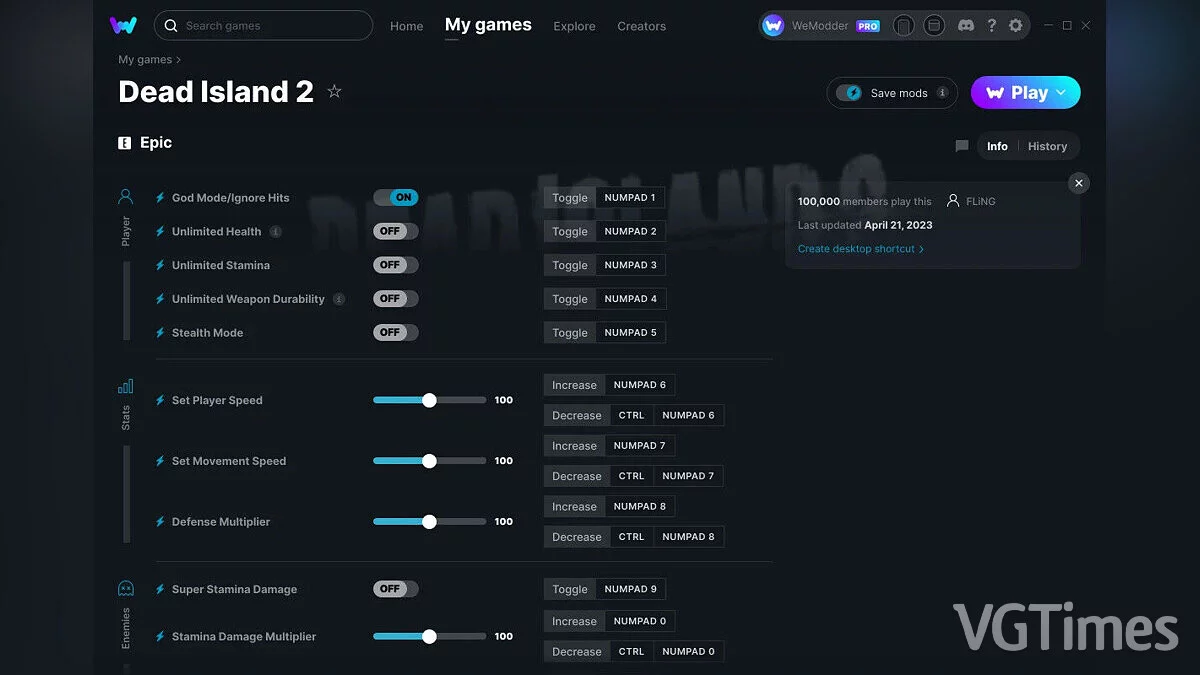Jump to the Enemies category icon

click(x=126, y=589)
